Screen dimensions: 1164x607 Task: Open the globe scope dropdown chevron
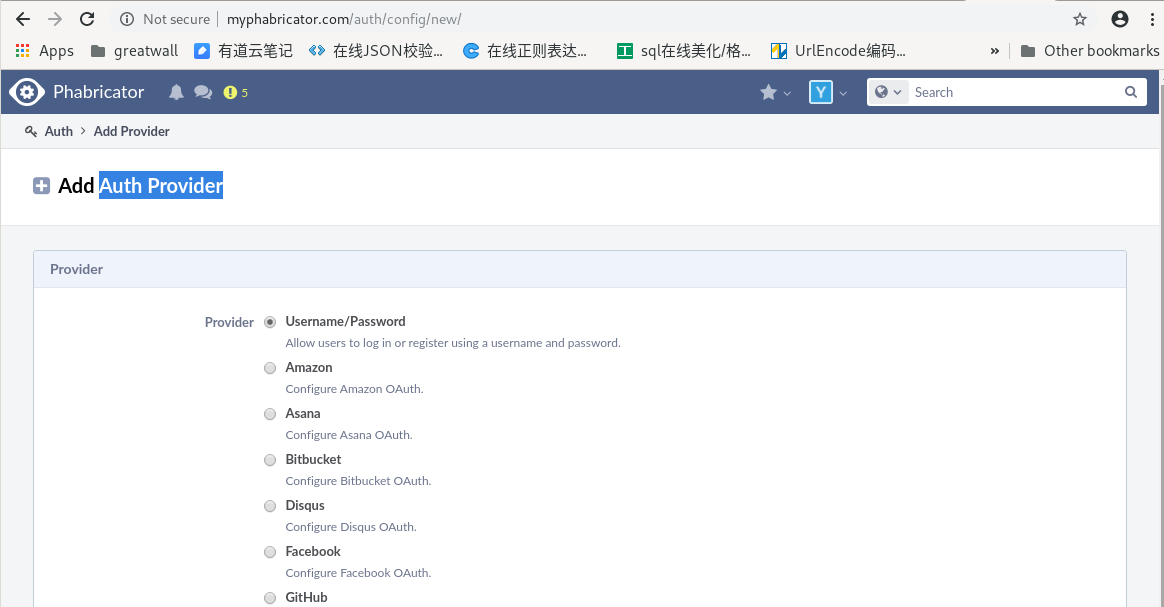point(897,91)
